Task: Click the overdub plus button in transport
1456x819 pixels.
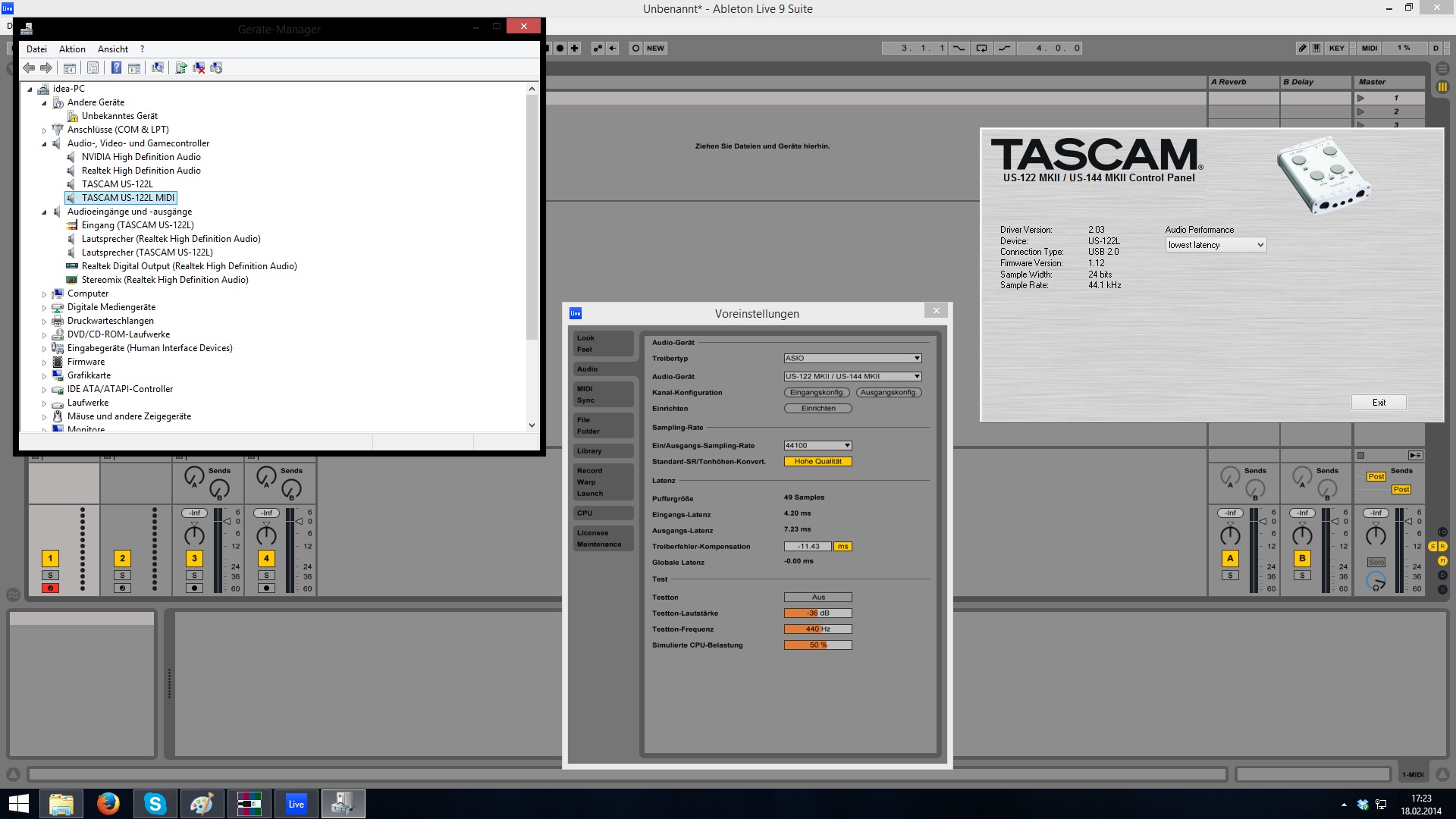Action: pos(575,48)
